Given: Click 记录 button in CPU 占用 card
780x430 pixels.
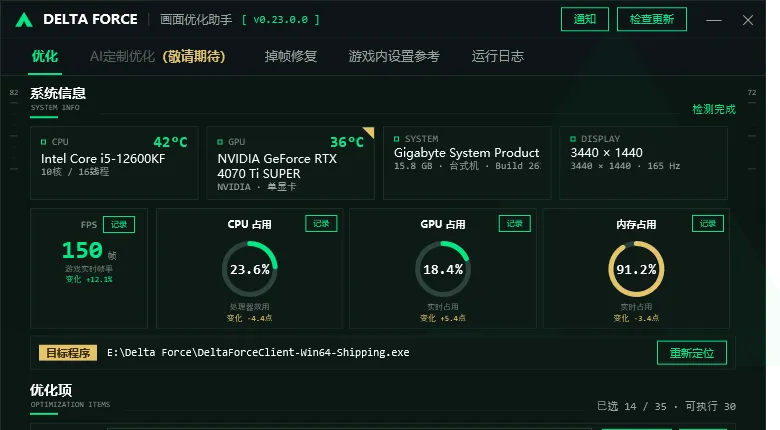Looking at the screenshot, I should coord(321,223).
